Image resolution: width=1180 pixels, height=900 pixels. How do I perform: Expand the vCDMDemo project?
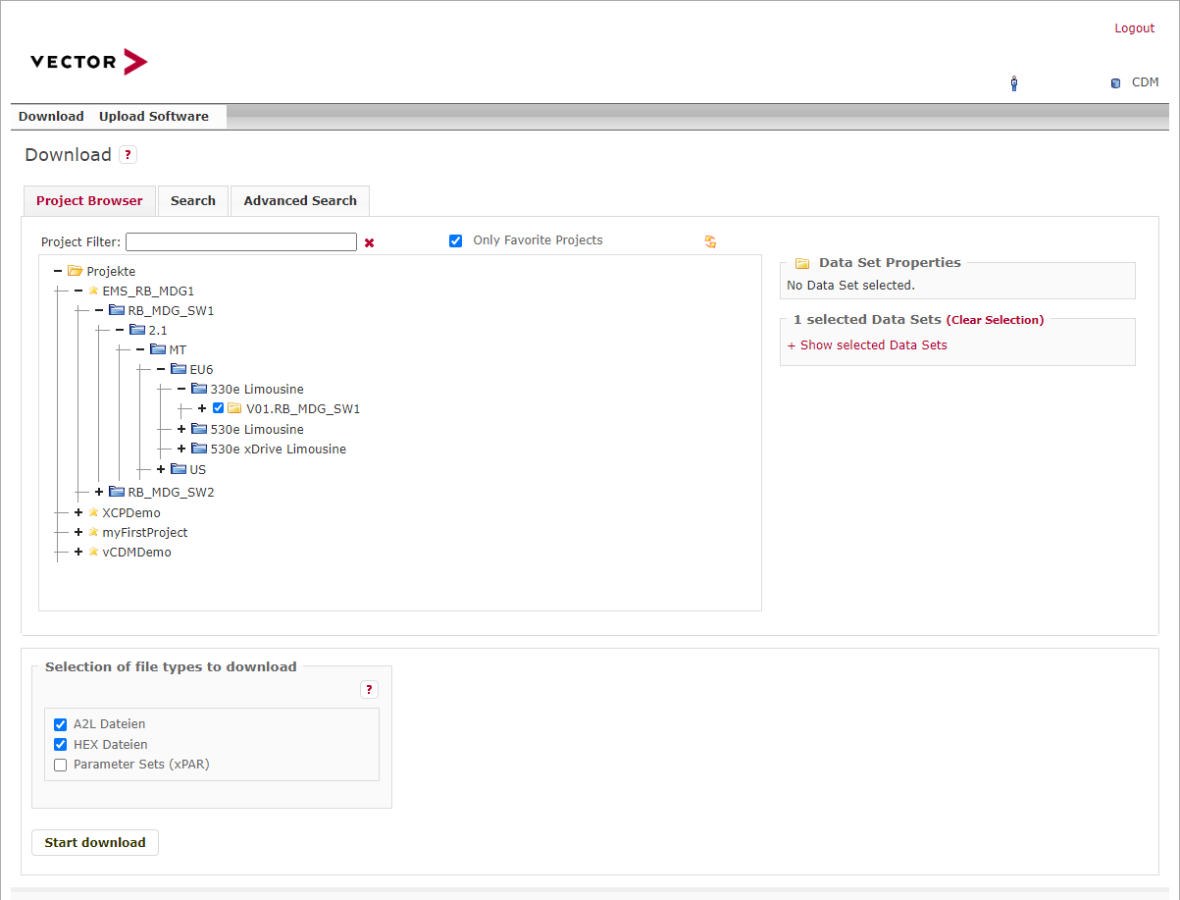[78, 552]
